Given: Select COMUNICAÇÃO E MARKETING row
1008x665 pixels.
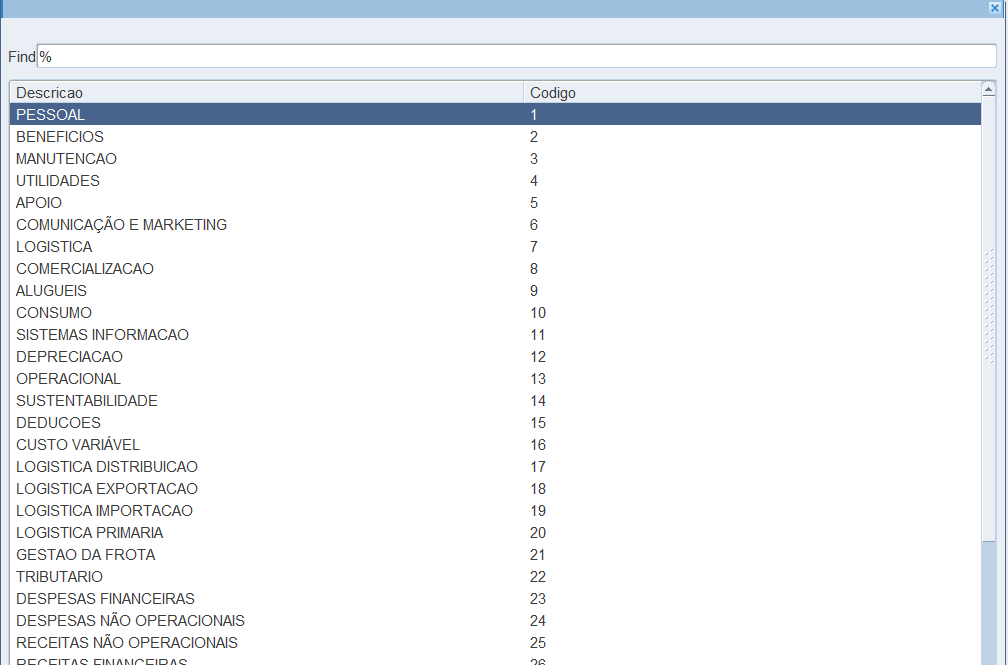Looking at the screenshot, I should (495, 224).
